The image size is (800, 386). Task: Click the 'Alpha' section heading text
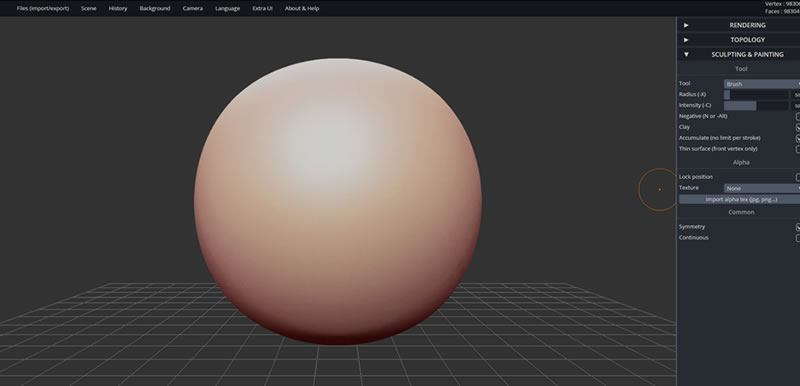pyautogui.click(x=741, y=162)
